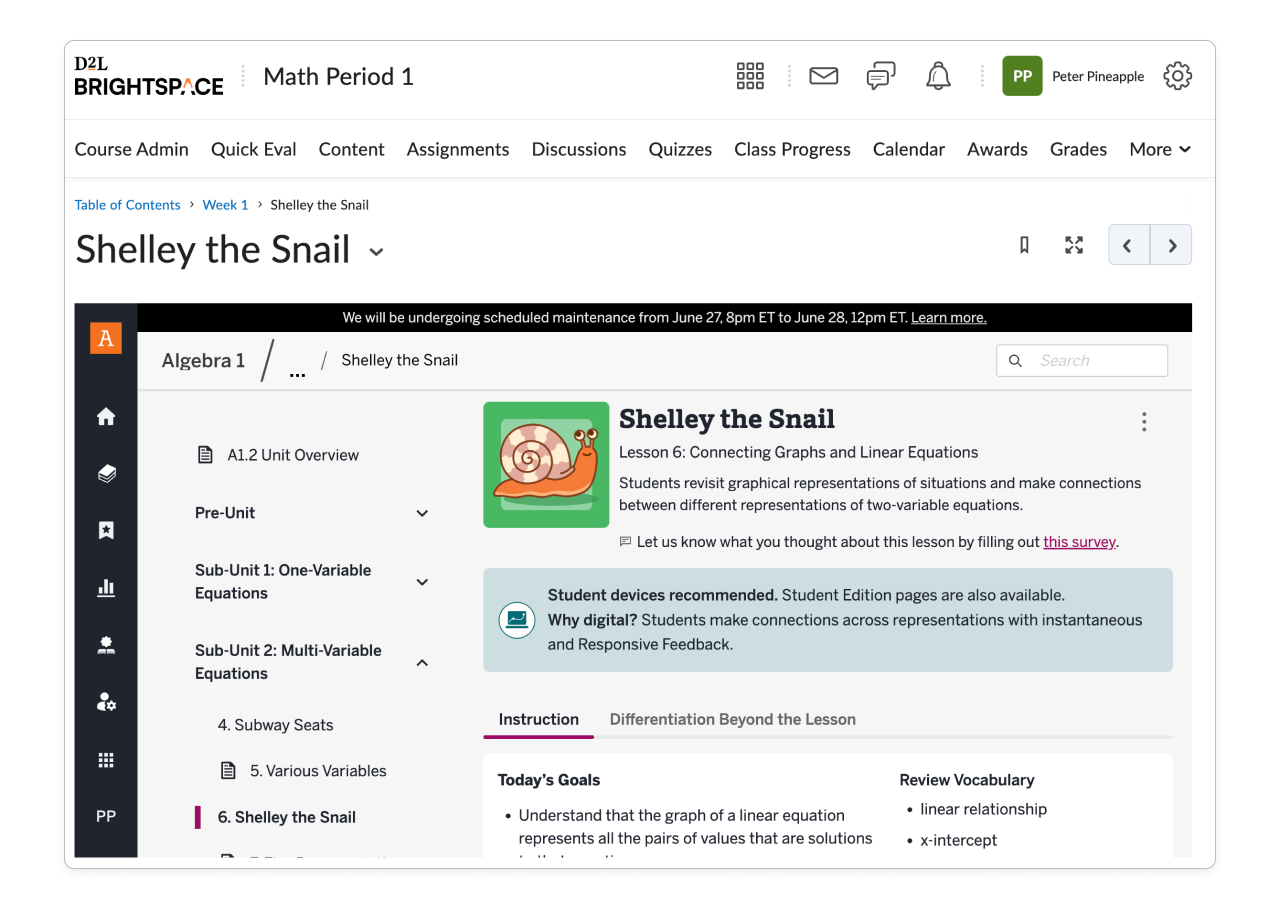Click the Week 1 breadcrumb link
1280x909 pixels.
pos(225,205)
